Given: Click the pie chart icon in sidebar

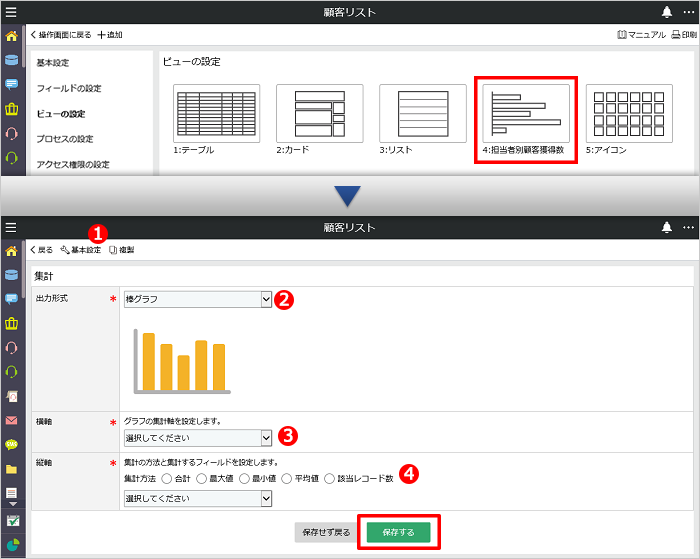Looking at the screenshot, I should [x=13, y=545].
